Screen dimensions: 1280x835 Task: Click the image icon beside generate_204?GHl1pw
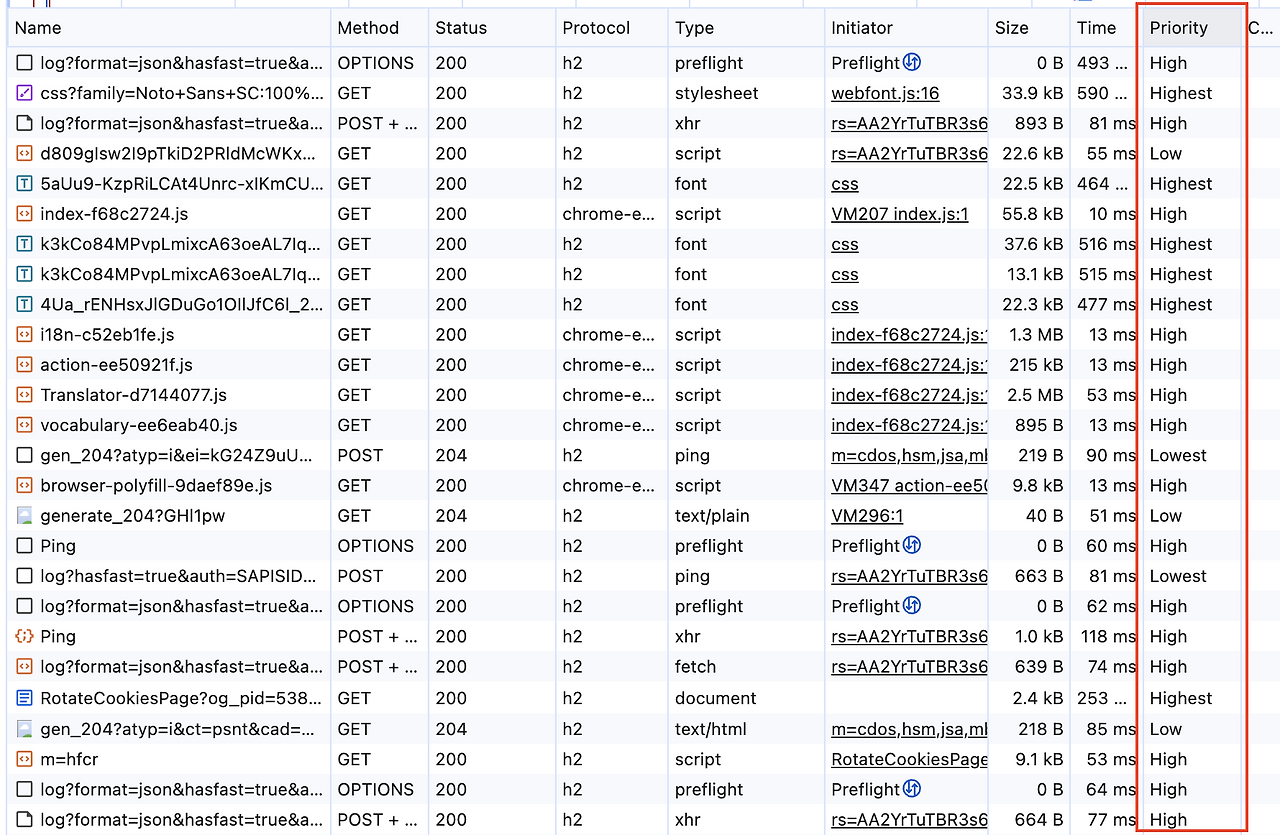tap(24, 516)
